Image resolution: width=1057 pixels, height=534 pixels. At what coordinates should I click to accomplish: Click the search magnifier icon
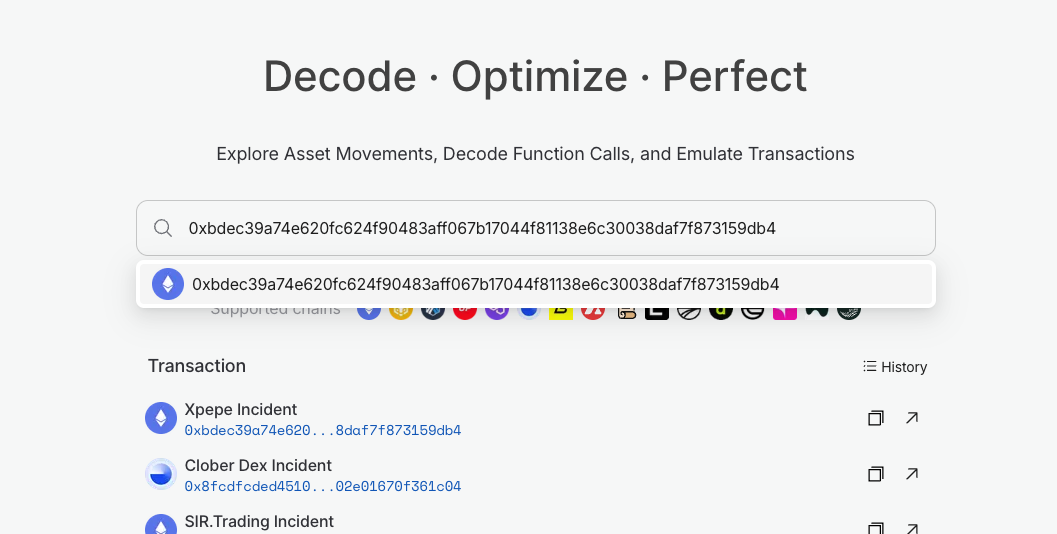coord(163,228)
